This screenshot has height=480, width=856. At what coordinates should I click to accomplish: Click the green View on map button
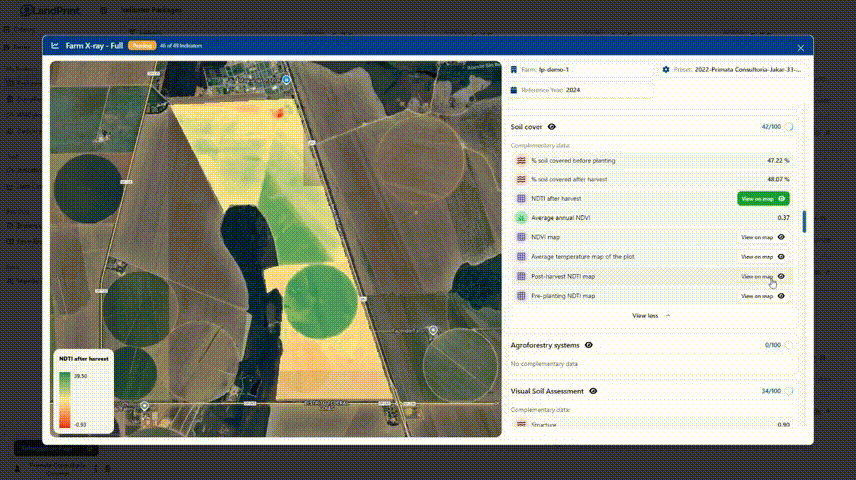coord(762,199)
